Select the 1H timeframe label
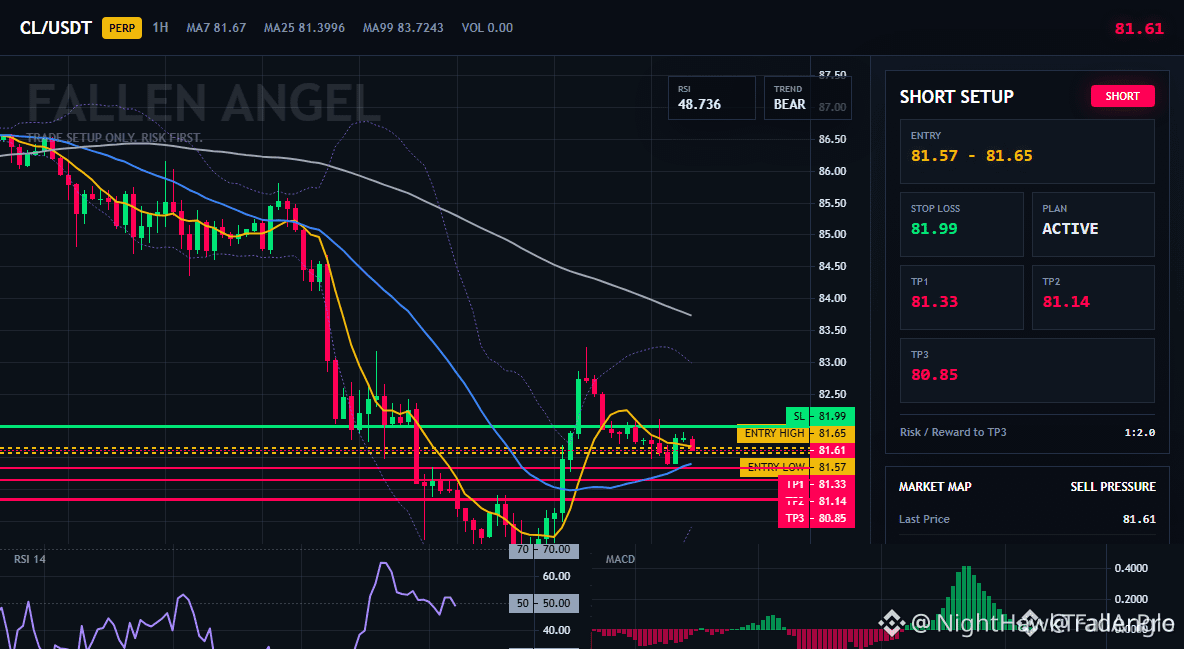The image size is (1184, 649). [x=160, y=27]
